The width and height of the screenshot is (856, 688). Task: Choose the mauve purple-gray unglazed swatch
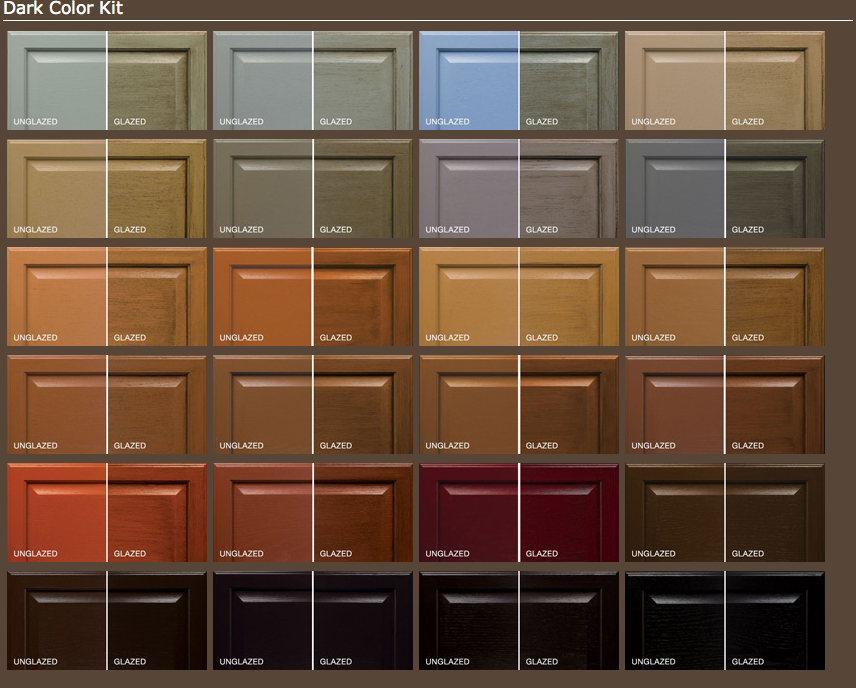pos(468,188)
